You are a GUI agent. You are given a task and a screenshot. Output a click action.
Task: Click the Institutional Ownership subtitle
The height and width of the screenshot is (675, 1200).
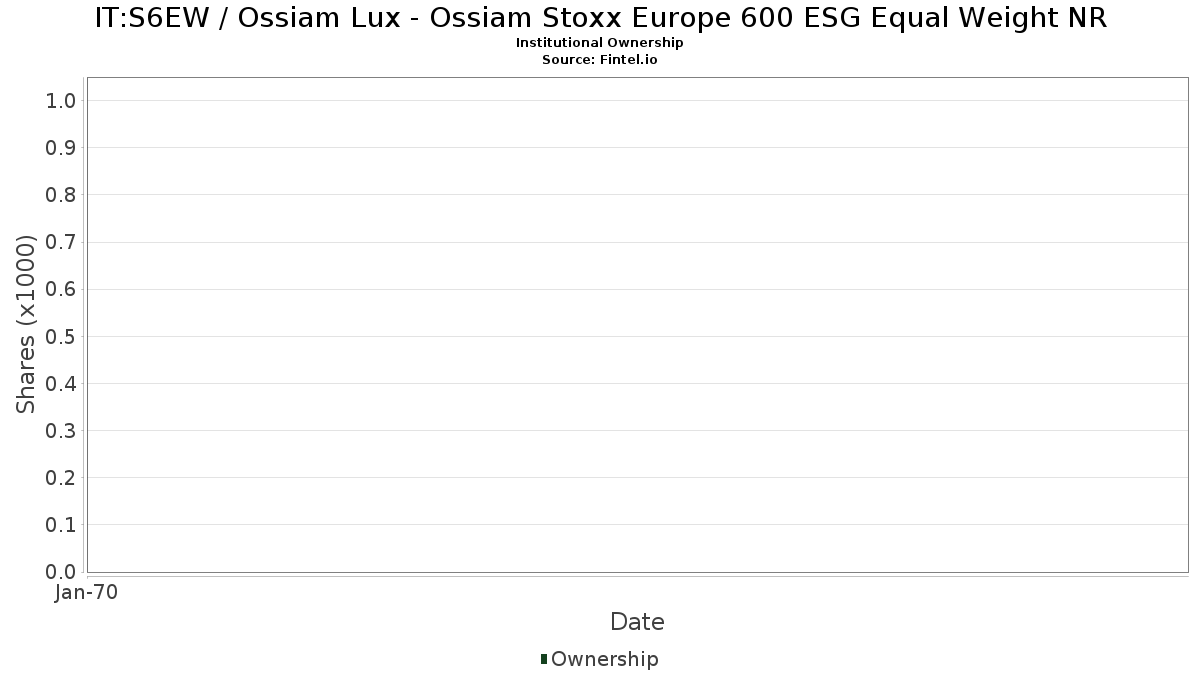click(600, 43)
